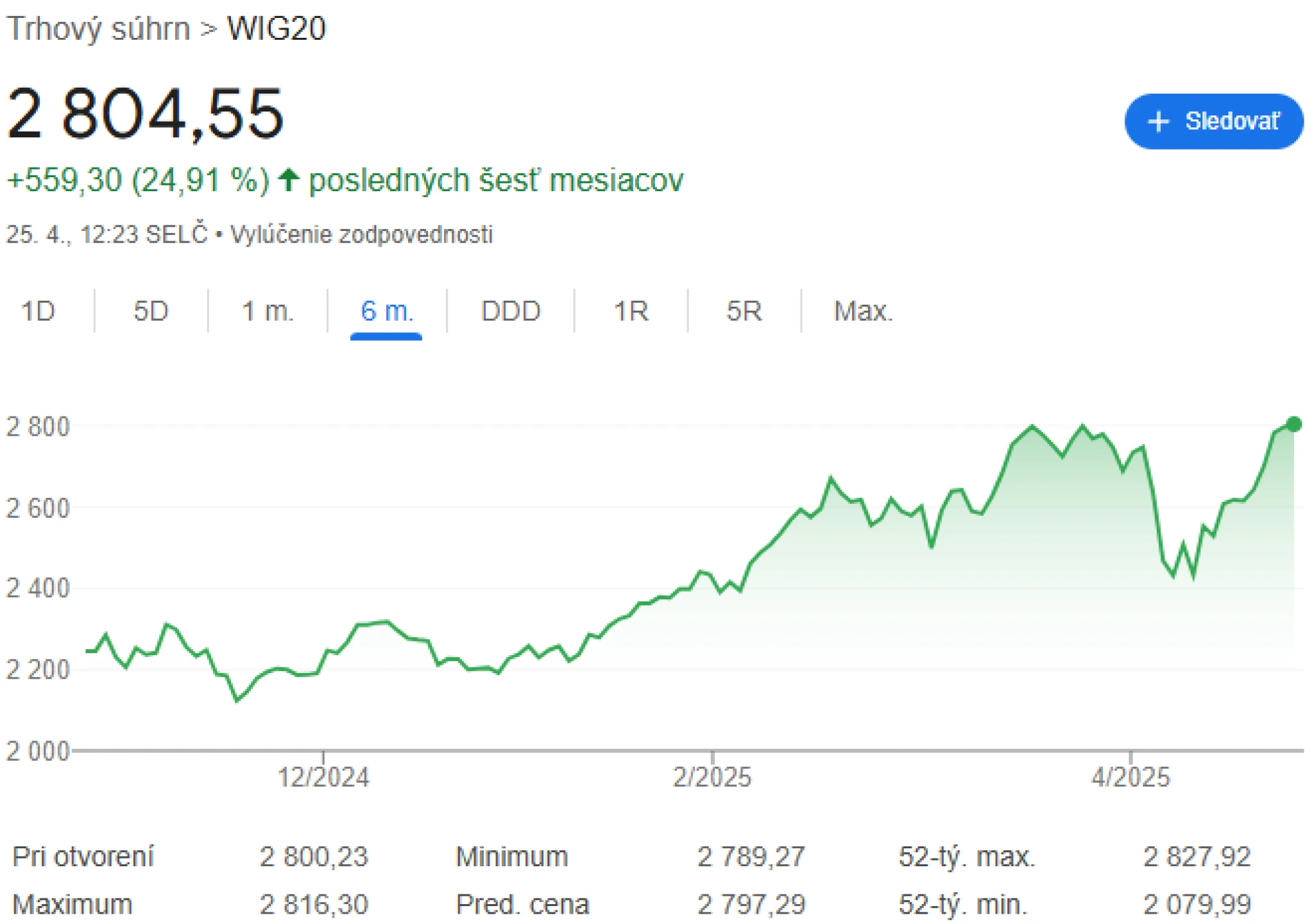Click the Pri otvorení value 2 800,23
Screen dimensions: 1314x924
click(x=314, y=857)
